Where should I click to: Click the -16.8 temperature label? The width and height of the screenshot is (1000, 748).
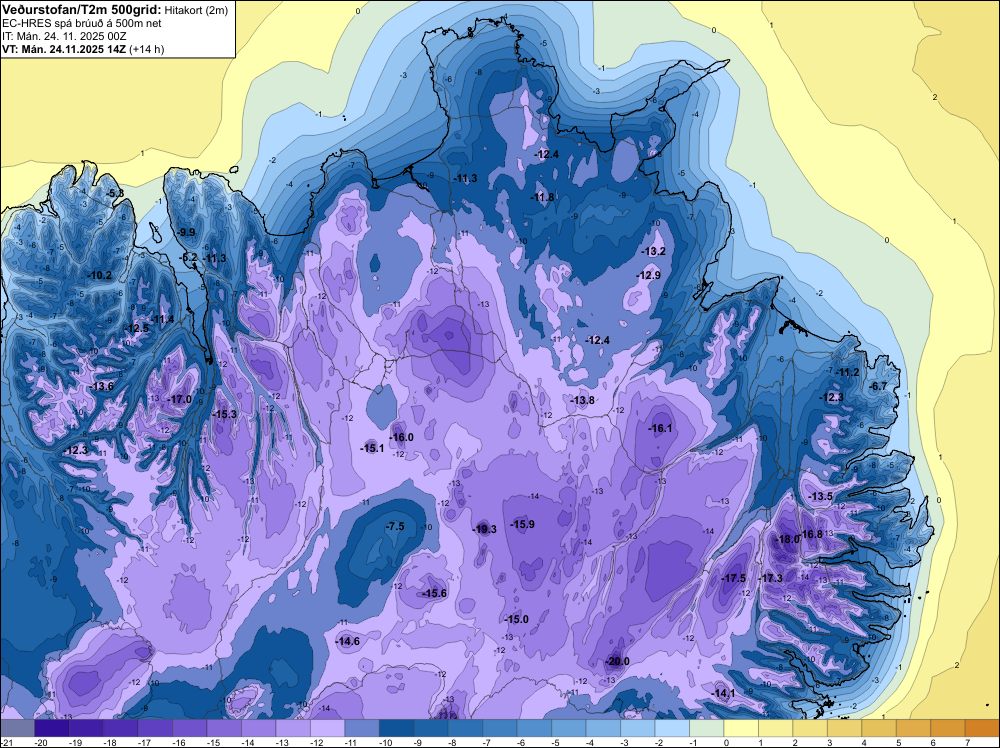coord(811,534)
